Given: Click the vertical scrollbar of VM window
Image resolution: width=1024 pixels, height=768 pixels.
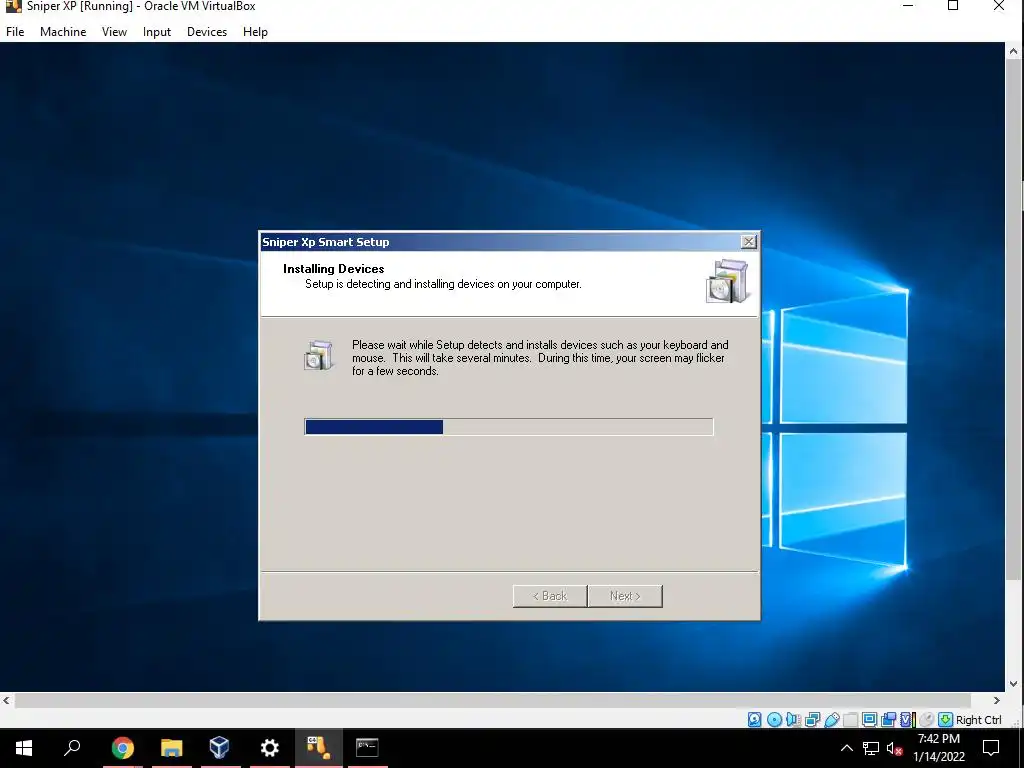Looking at the screenshot, I should (x=1013, y=320).
